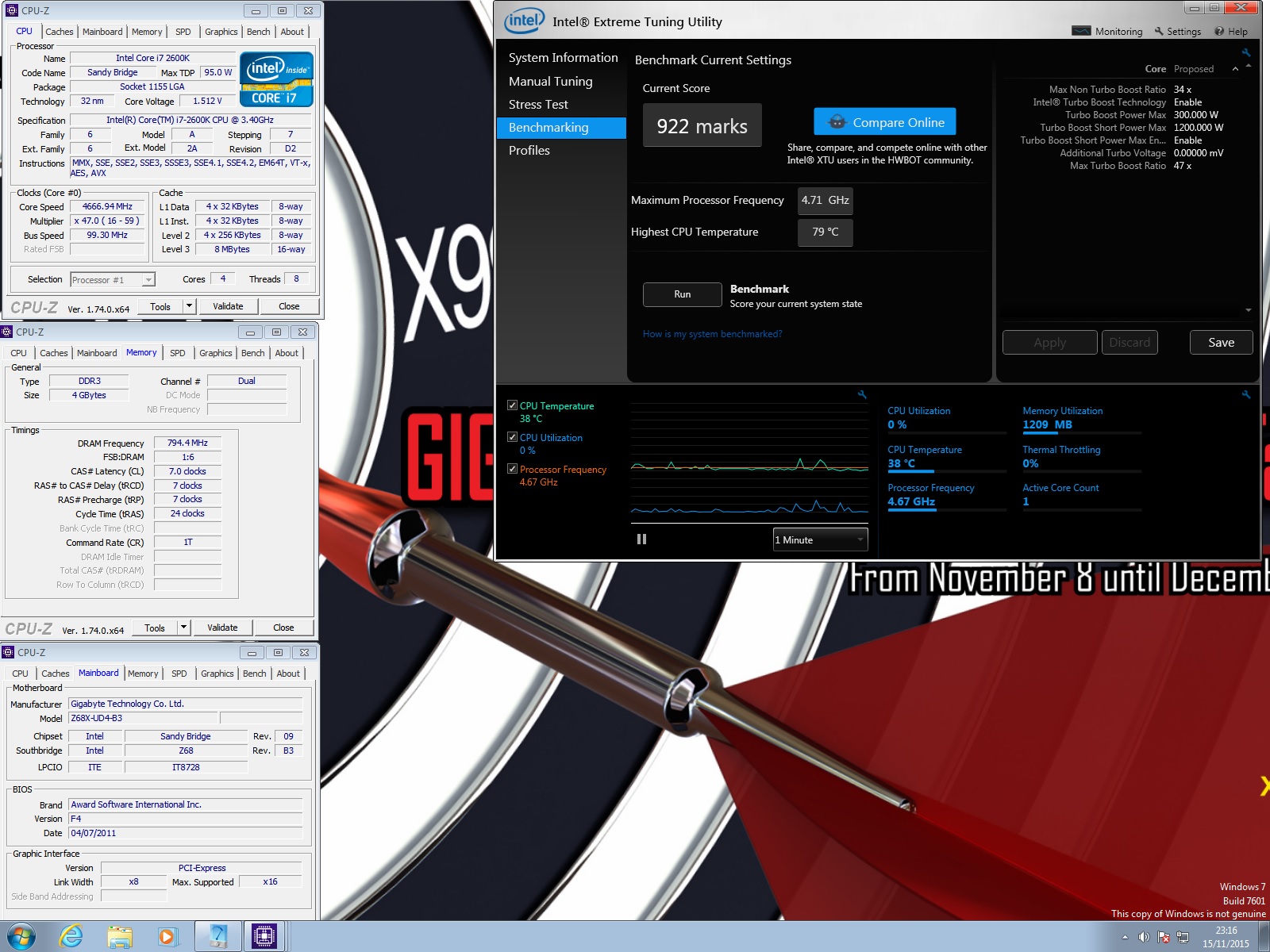Click wrench icon above Core settings panel

coord(1246,52)
